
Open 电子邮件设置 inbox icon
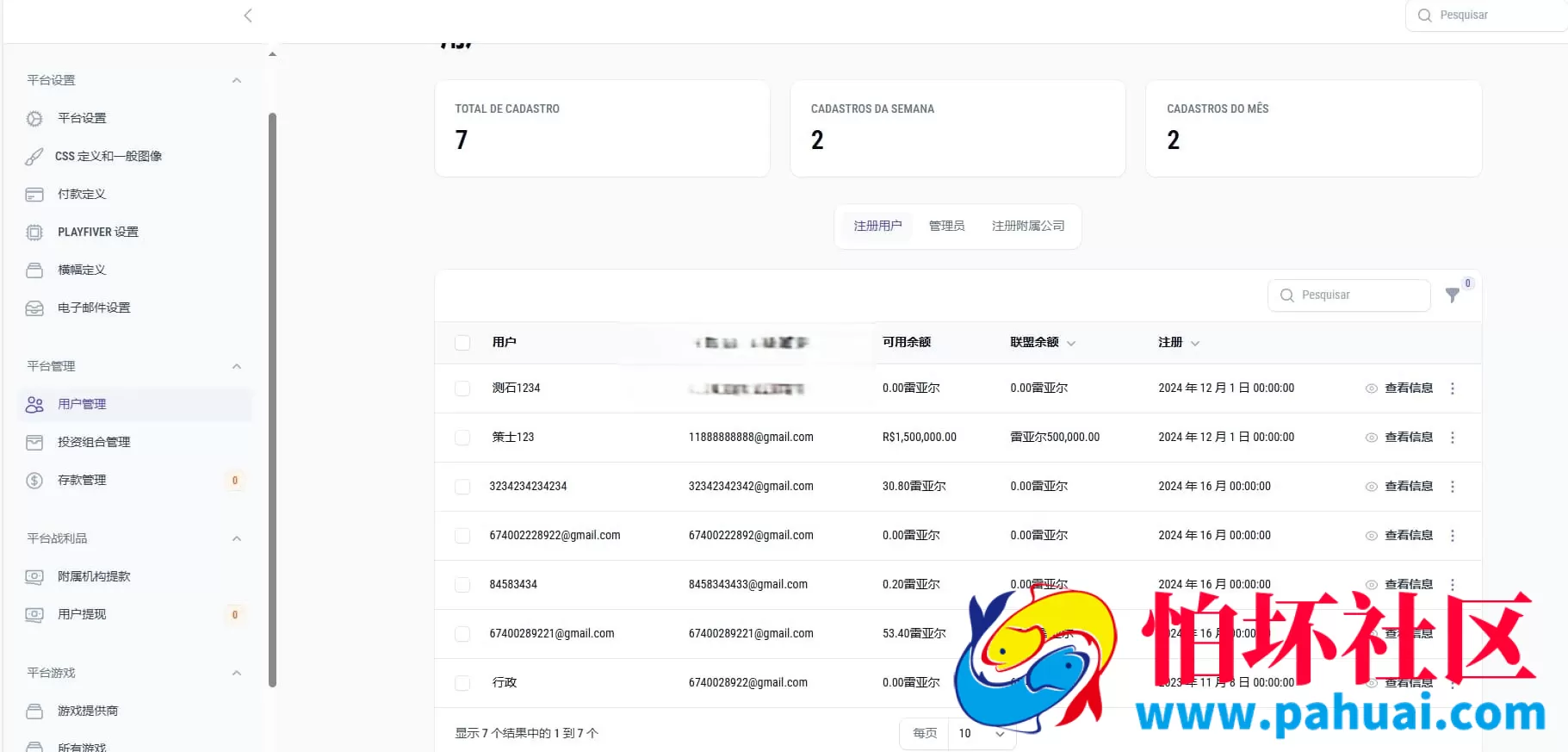tap(34, 308)
